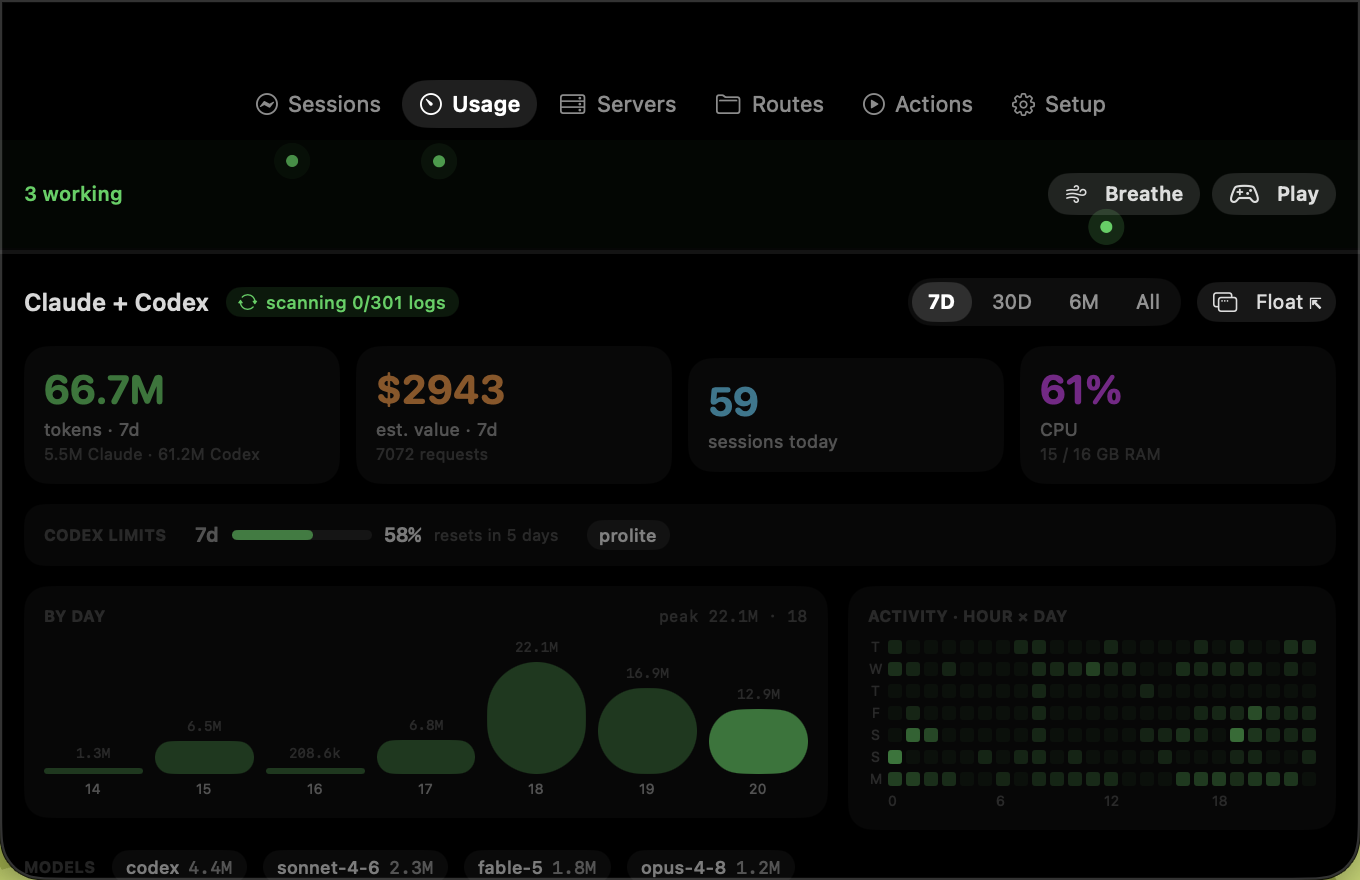Click the green session dot under Sessions
Image resolution: width=1360 pixels, height=880 pixels.
292,161
